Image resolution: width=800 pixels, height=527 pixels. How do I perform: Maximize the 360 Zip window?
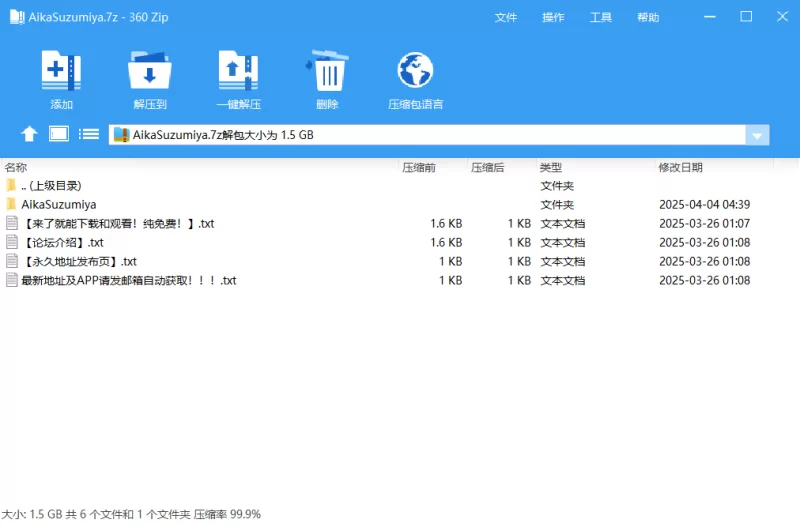(746, 17)
